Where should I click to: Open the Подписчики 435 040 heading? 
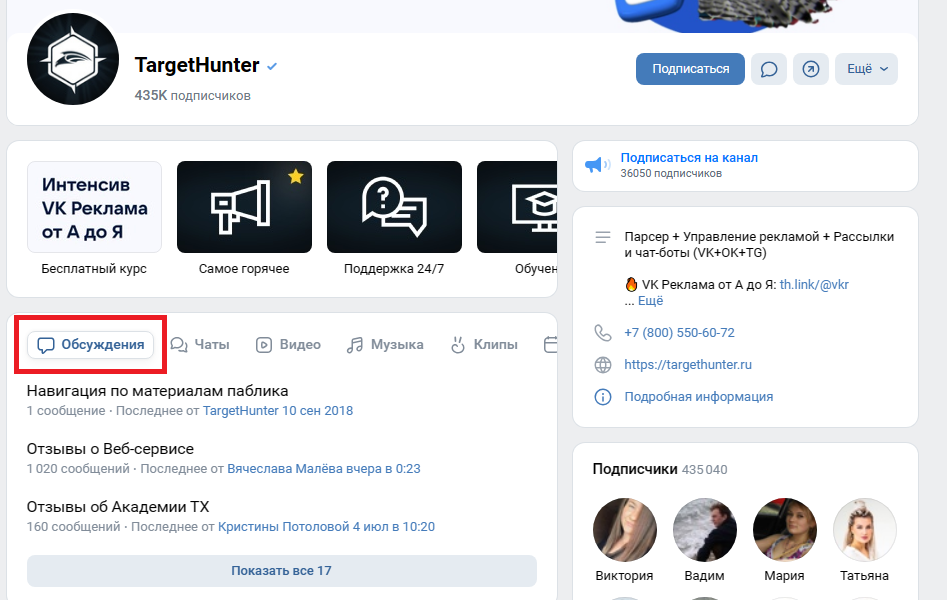click(660, 469)
